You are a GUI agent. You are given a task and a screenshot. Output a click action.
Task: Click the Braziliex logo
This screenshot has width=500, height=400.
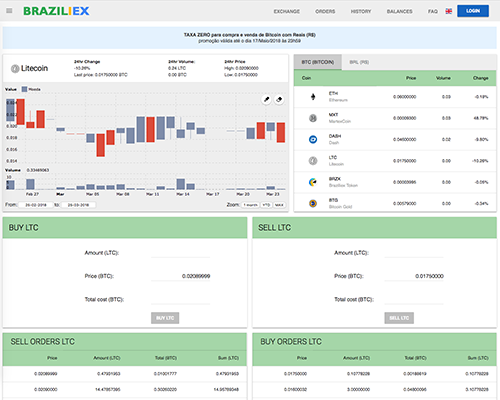point(56,11)
